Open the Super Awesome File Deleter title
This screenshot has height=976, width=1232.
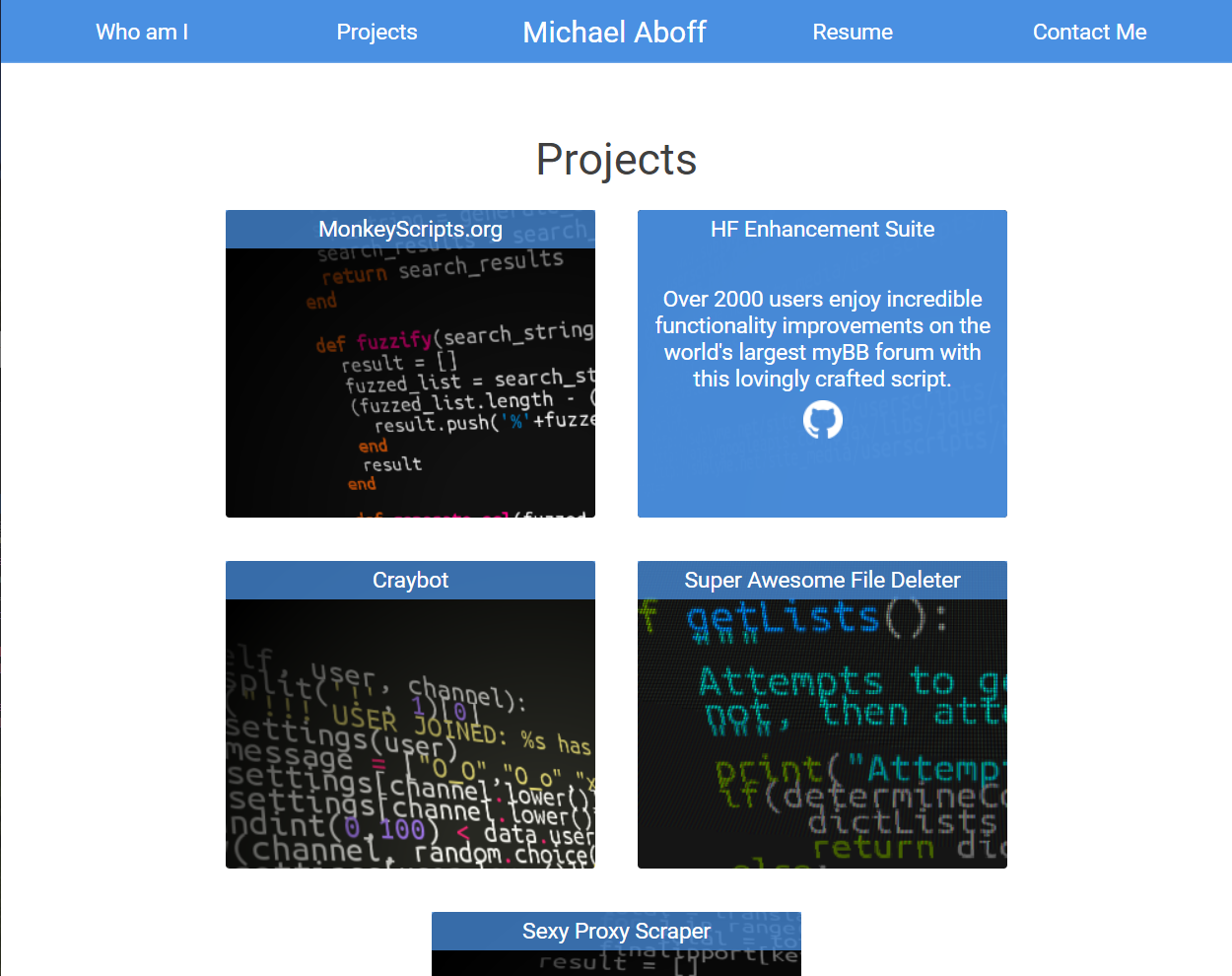pyautogui.click(x=822, y=581)
